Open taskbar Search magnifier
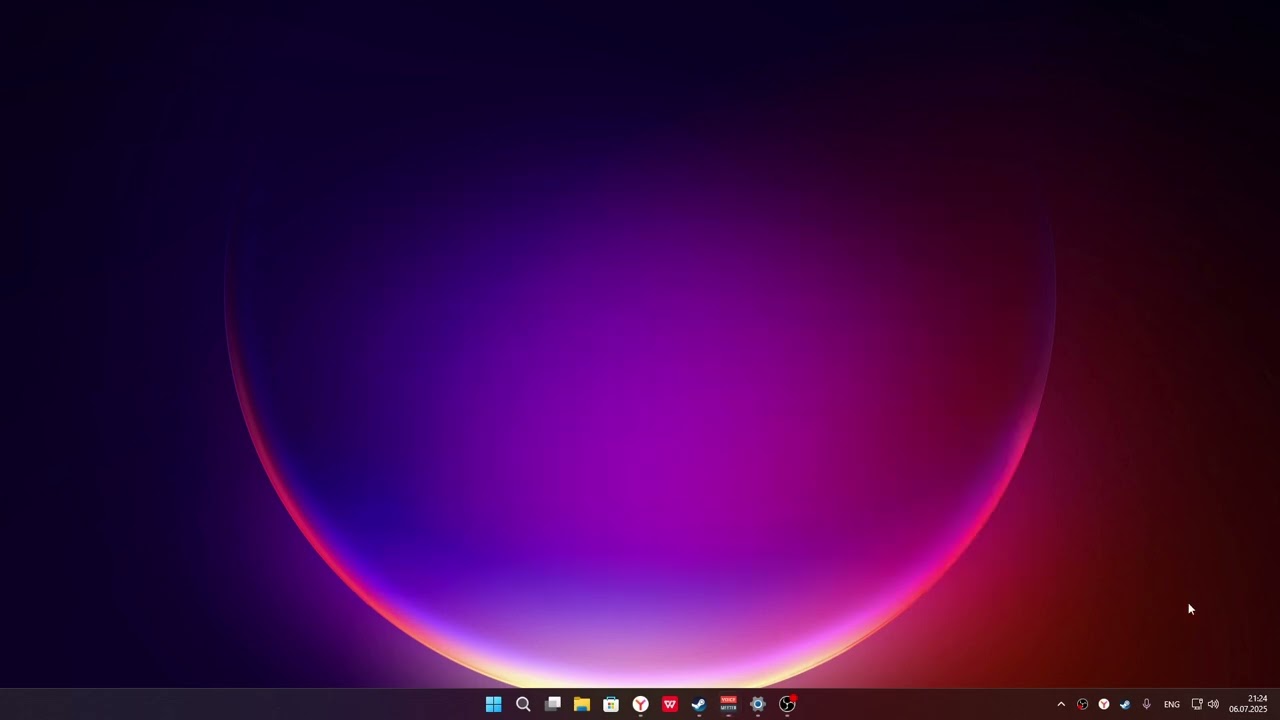Viewport: 1280px width, 720px height. (x=523, y=704)
